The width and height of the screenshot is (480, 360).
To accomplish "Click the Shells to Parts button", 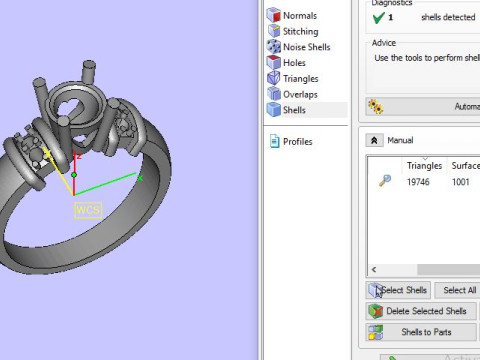I will [421, 332].
